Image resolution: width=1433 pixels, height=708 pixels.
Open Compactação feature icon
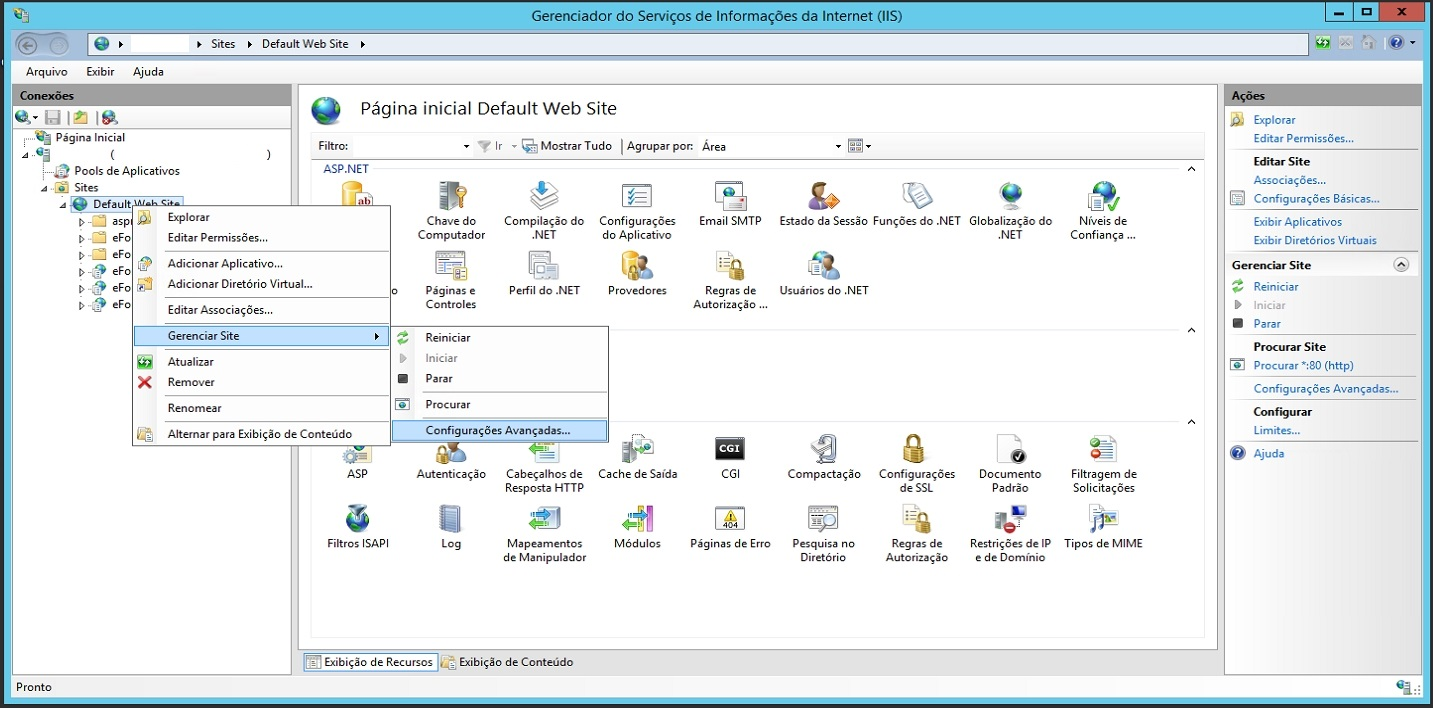tap(823, 450)
